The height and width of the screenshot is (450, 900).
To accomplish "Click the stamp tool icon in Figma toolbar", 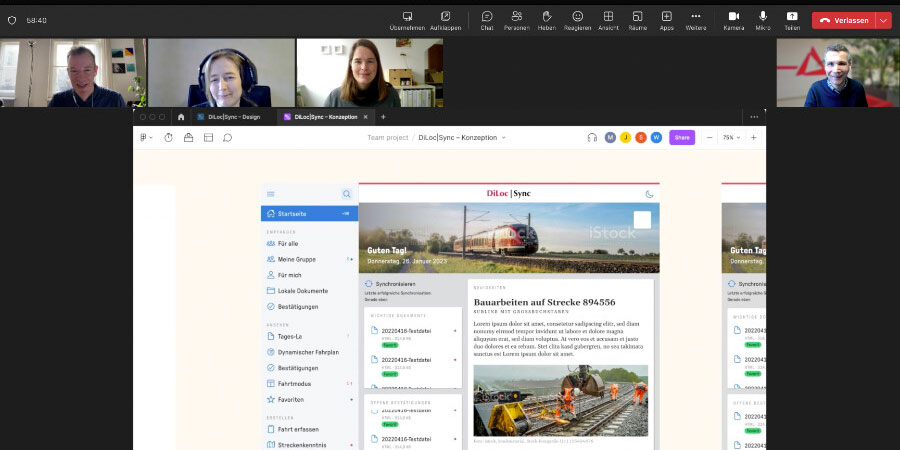I will point(188,138).
